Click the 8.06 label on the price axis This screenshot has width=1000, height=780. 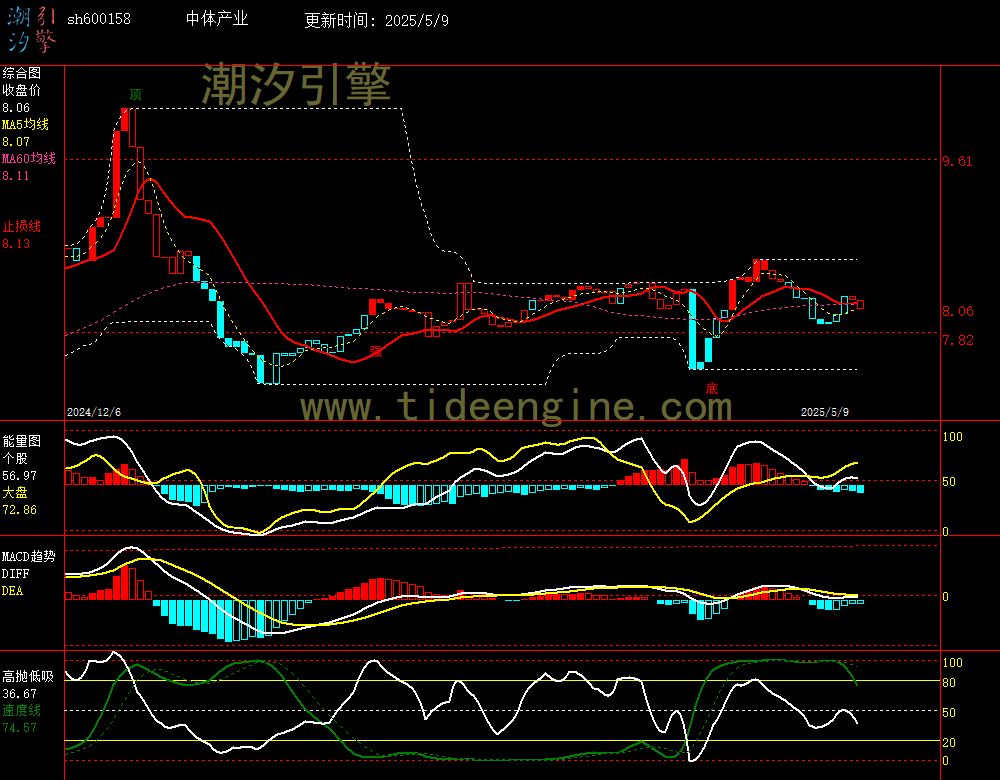(x=958, y=311)
